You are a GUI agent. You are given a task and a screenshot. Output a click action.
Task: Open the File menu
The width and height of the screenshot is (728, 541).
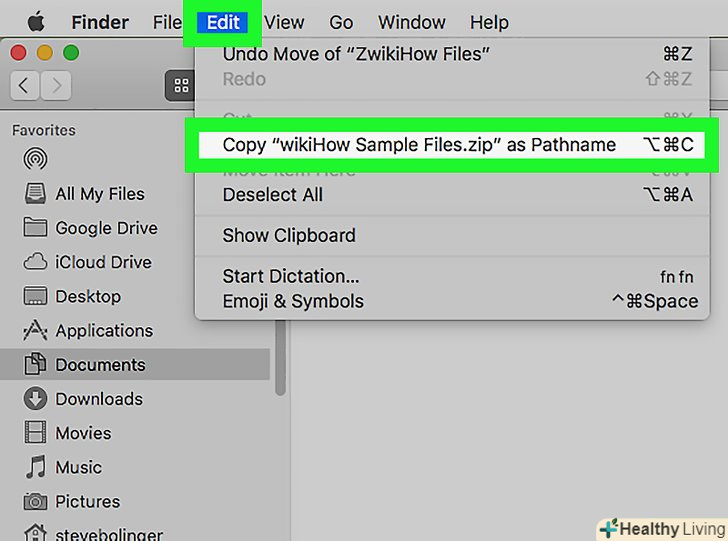click(167, 22)
